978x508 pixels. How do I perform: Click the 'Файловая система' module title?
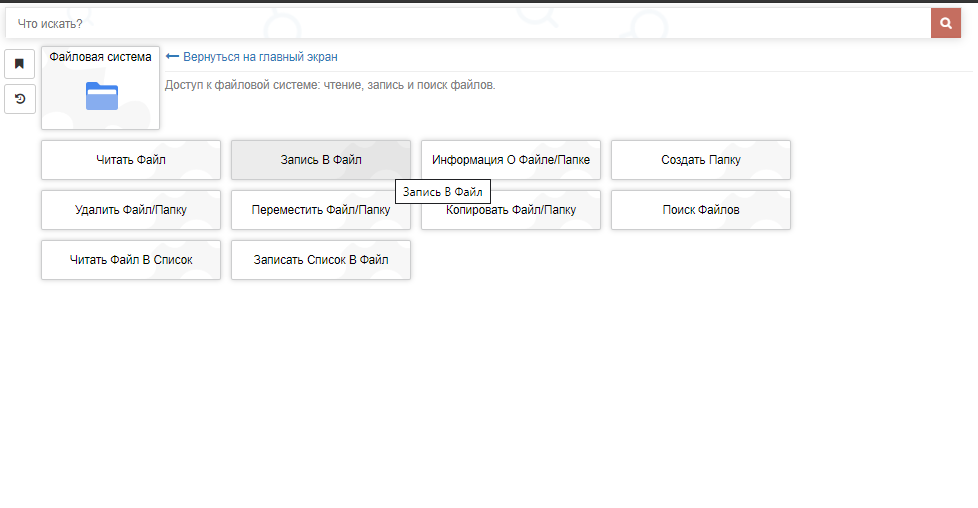100,57
